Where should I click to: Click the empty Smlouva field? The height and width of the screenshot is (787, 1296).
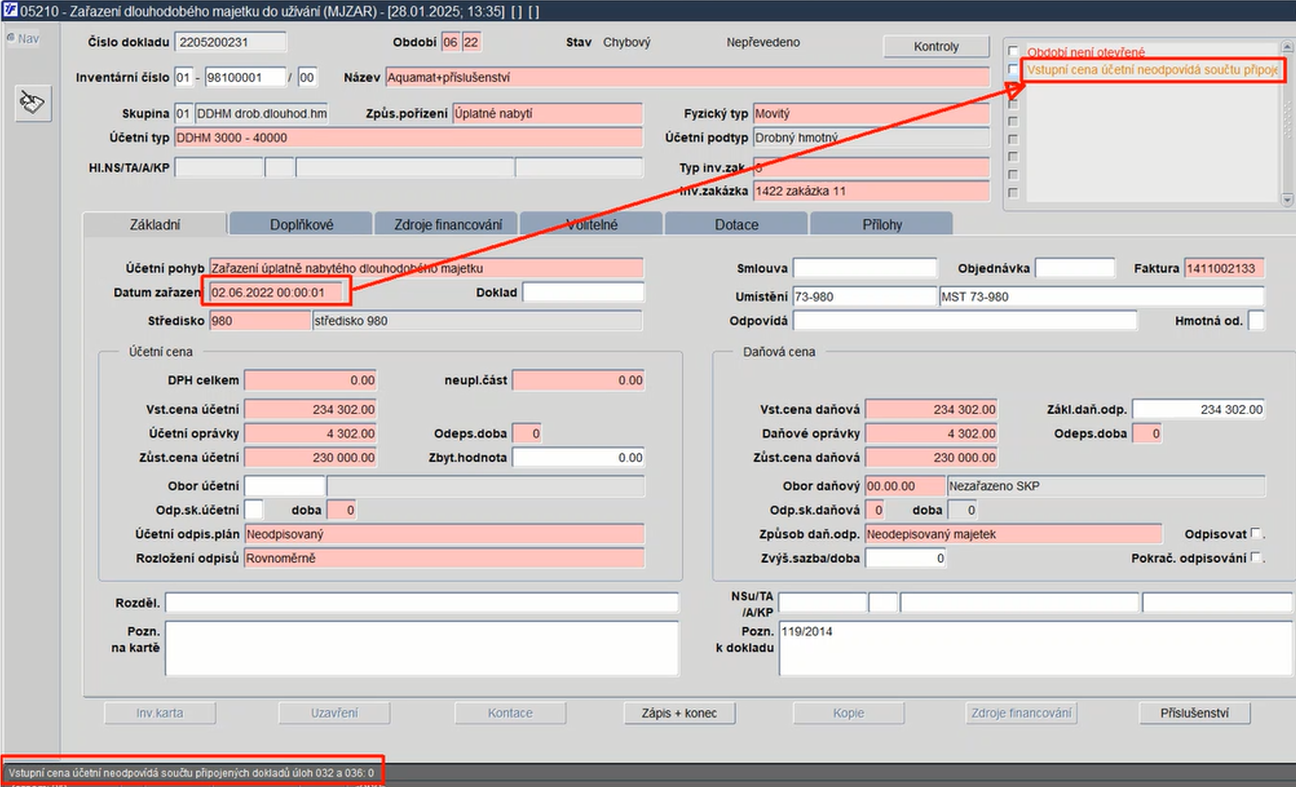click(865, 268)
